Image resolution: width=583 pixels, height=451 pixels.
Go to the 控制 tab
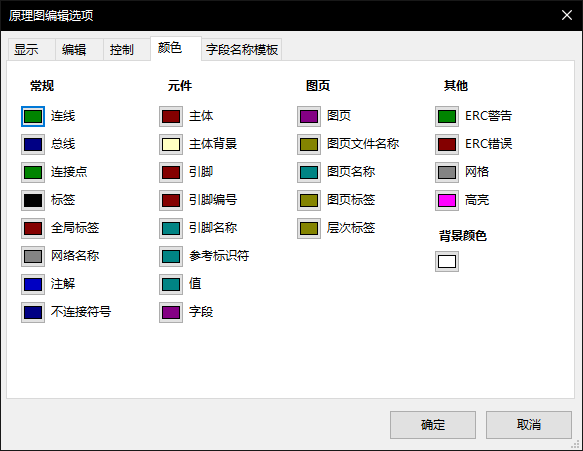click(x=127, y=49)
